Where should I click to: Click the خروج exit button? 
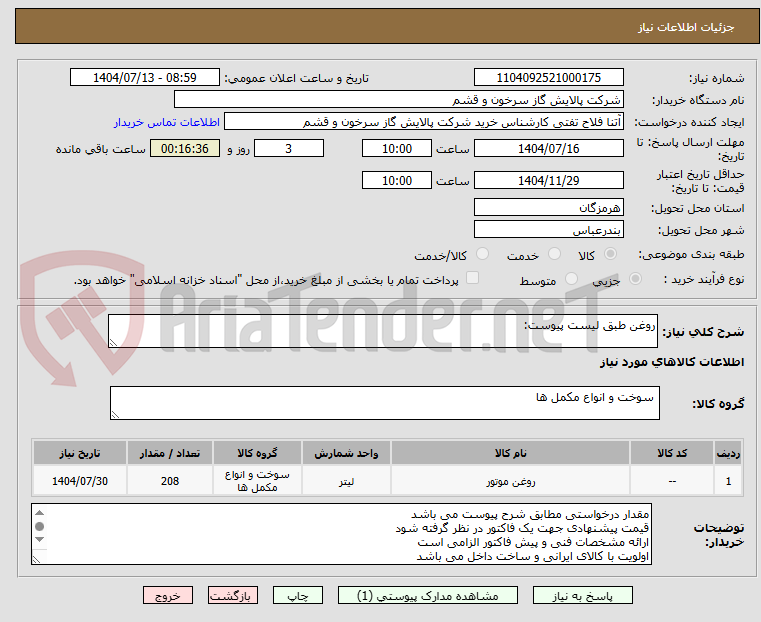pos(168,595)
